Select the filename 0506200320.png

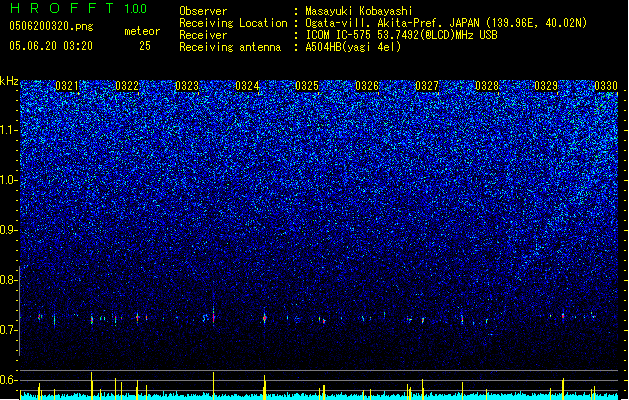click(51, 26)
